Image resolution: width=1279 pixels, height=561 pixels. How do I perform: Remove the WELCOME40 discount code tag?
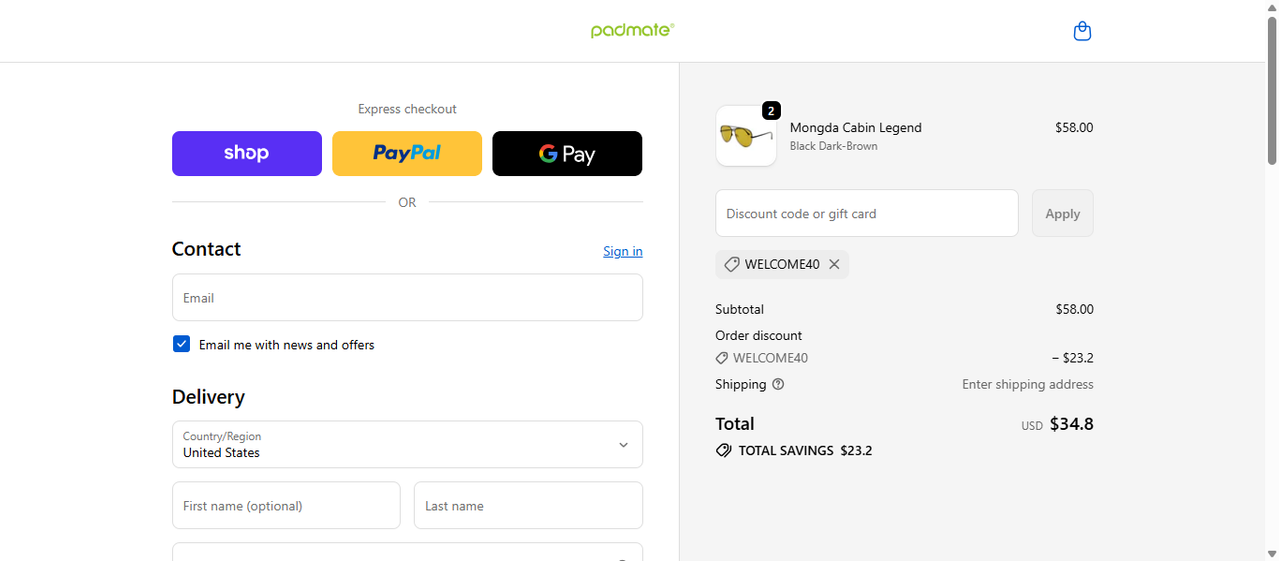tap(834, 264)
